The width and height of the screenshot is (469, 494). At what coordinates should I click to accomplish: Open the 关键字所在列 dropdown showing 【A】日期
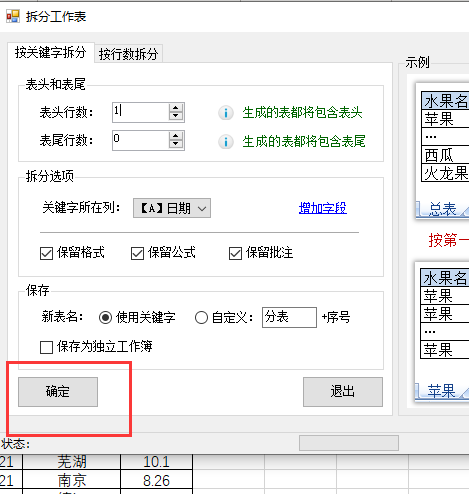coord(172,208)
